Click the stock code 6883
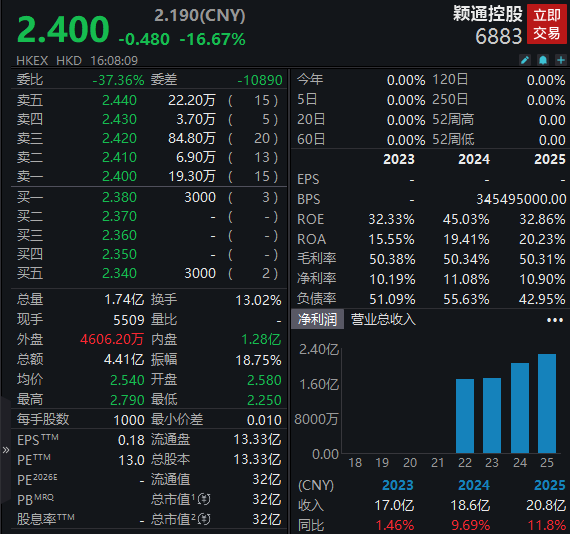This screenshot has height=534, width=570. coord(498,36)
